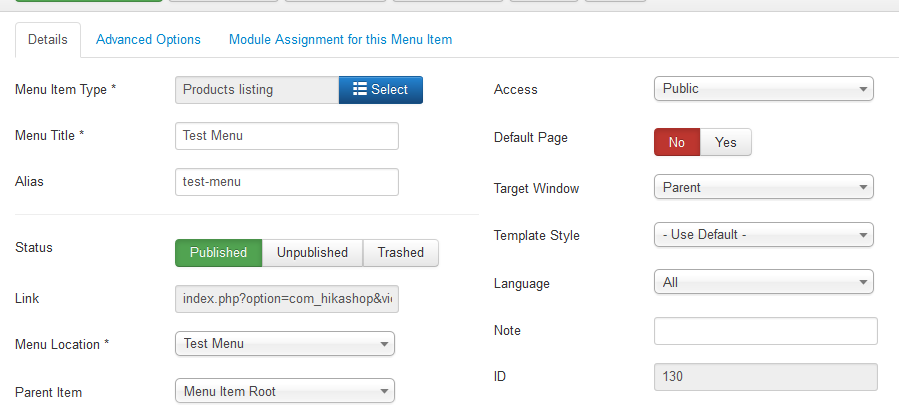Open the Target Window dropdown
Screen dimensions: 899x414
tap(764, 187)
